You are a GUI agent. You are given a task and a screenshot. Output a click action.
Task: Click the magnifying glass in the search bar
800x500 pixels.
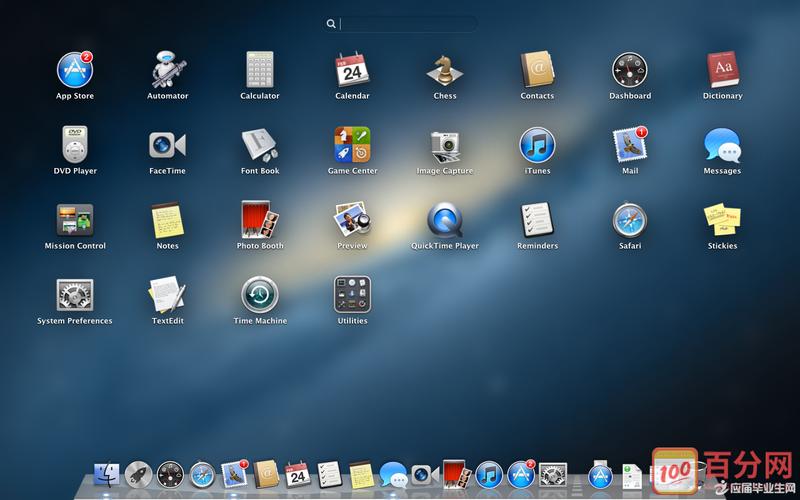pos(331,23)
